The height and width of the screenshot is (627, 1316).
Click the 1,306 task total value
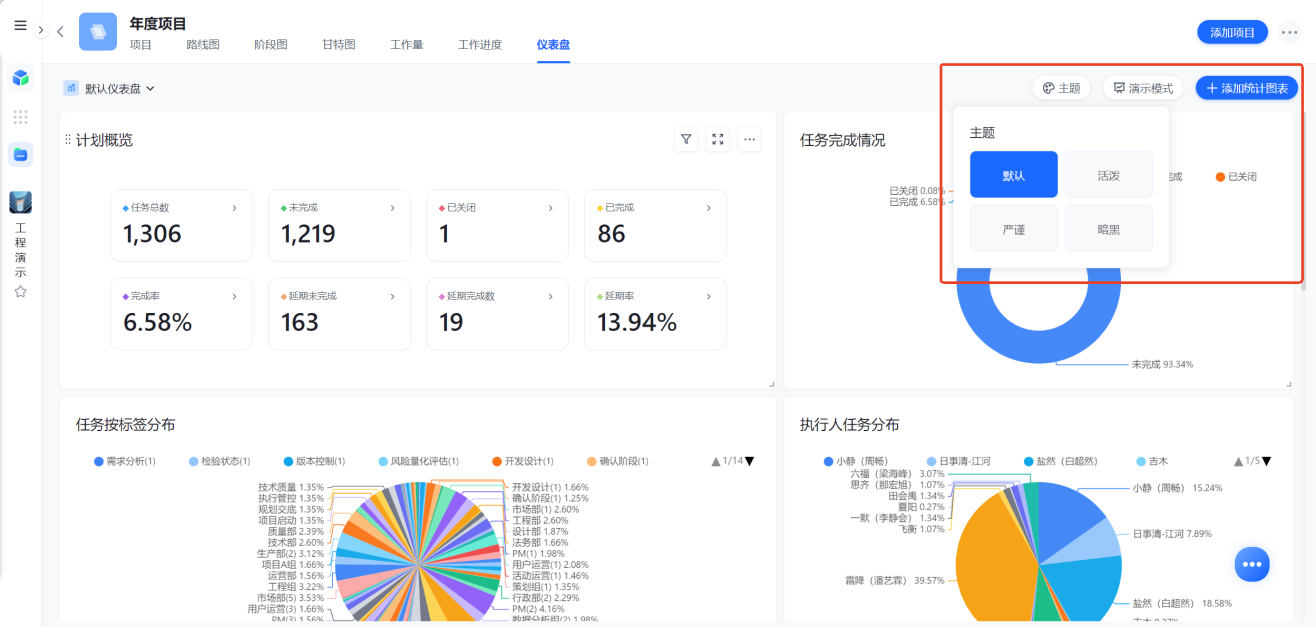(152, 234)
